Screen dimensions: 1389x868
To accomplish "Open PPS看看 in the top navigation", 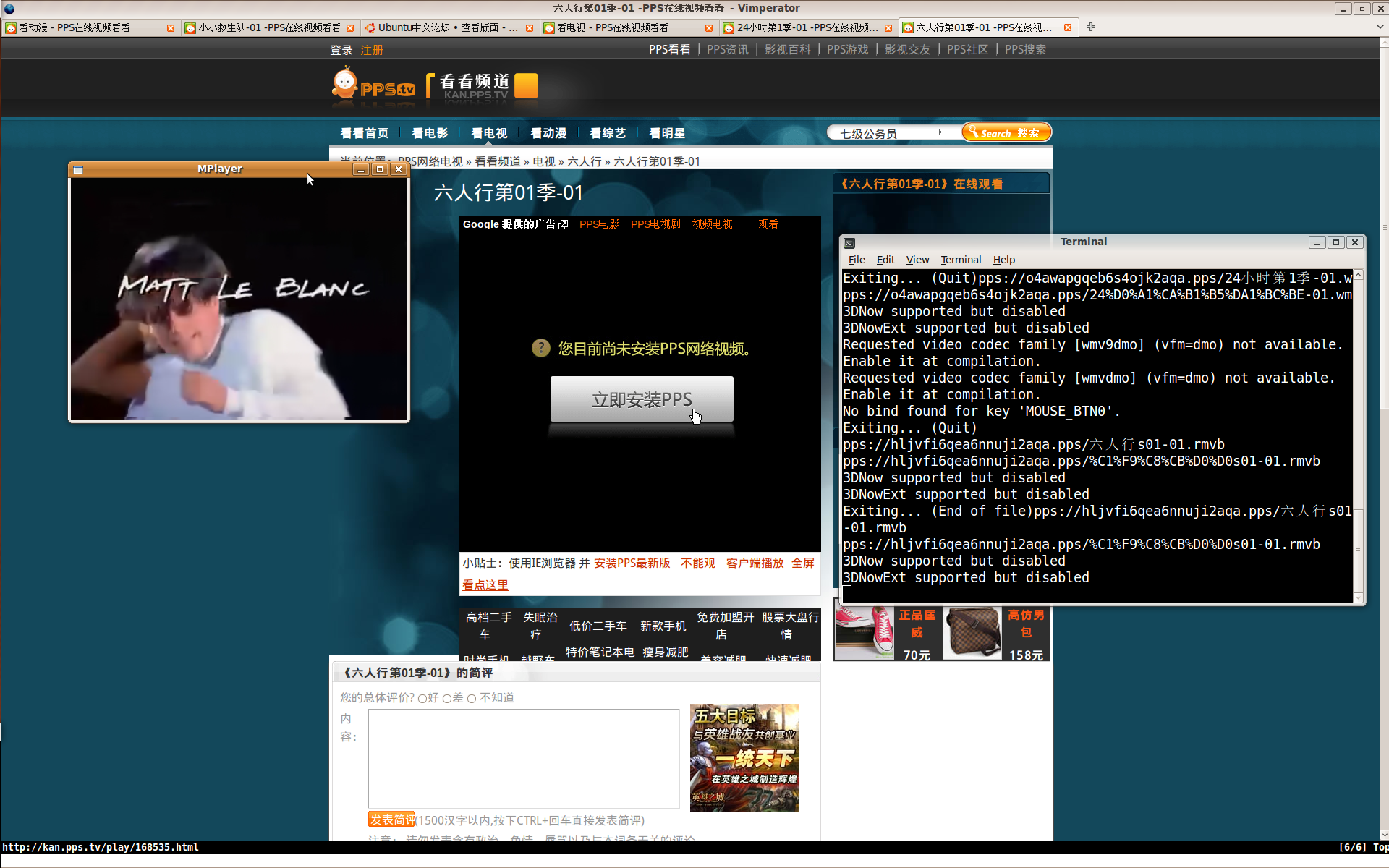I will [x=669, y=49].
